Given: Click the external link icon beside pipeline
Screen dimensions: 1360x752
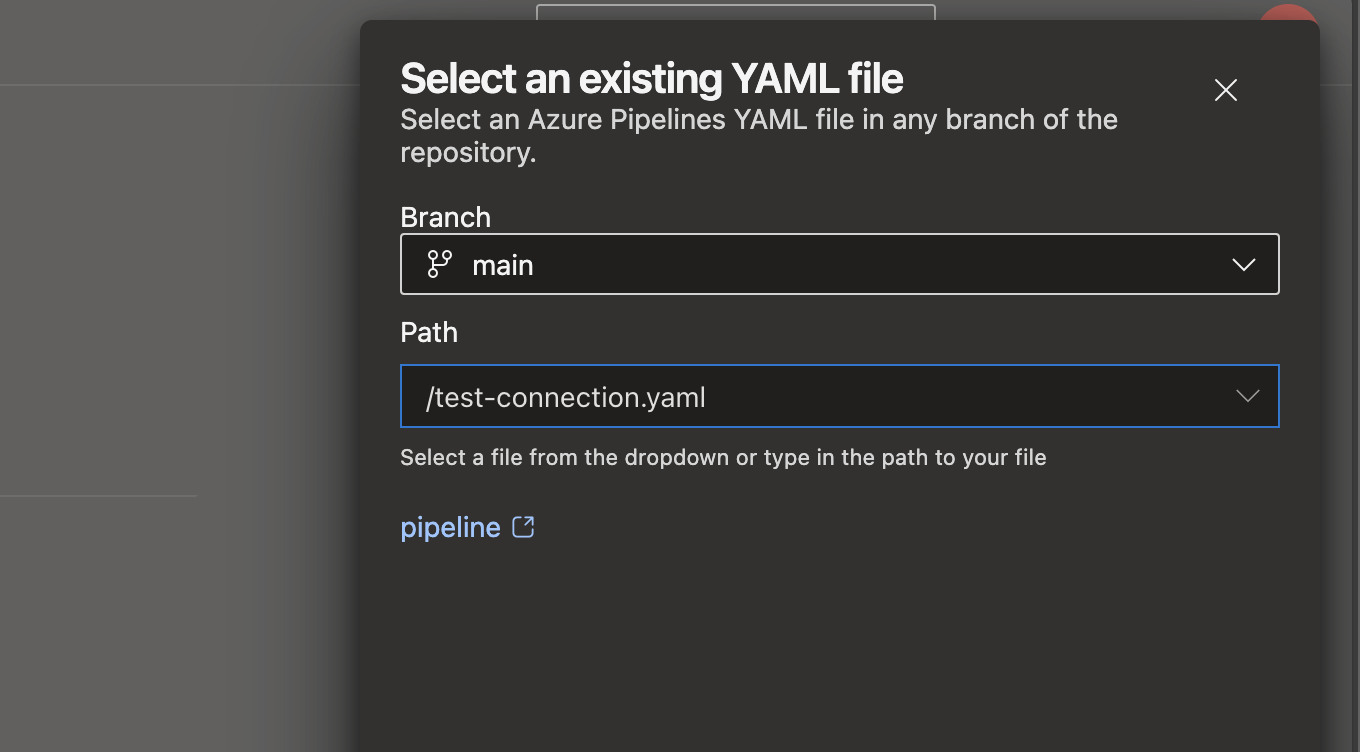Looking at the screenshot, I should click(523, 527).
